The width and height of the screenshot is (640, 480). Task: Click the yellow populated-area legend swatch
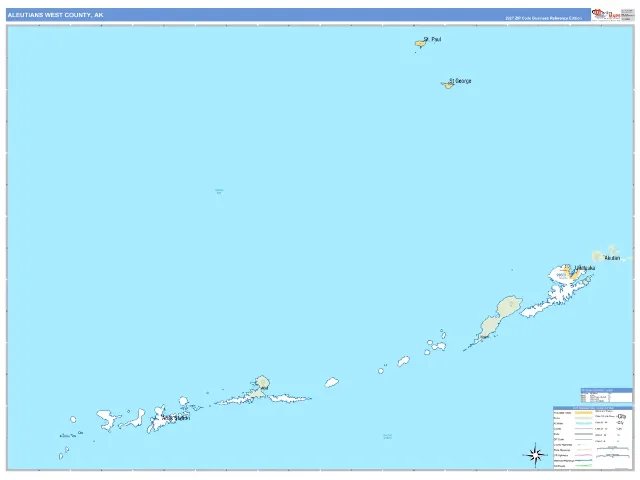pyautogui.click(x=583, y=413)
